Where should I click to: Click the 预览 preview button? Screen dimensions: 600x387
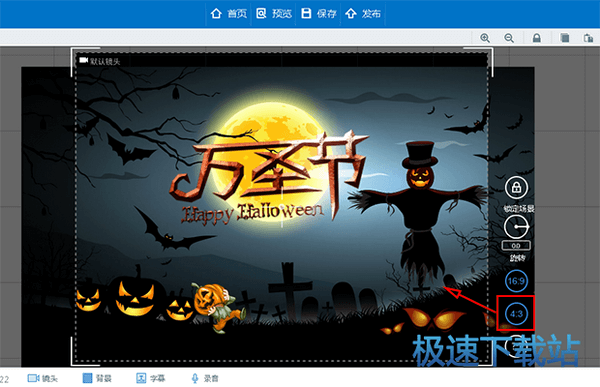[274, 14]
